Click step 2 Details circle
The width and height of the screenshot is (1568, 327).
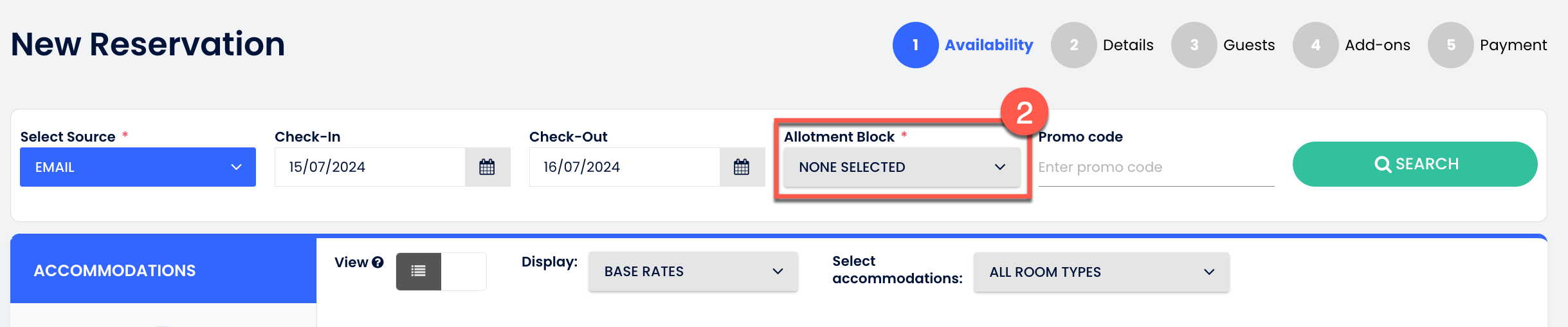[x=1073, y=45]
